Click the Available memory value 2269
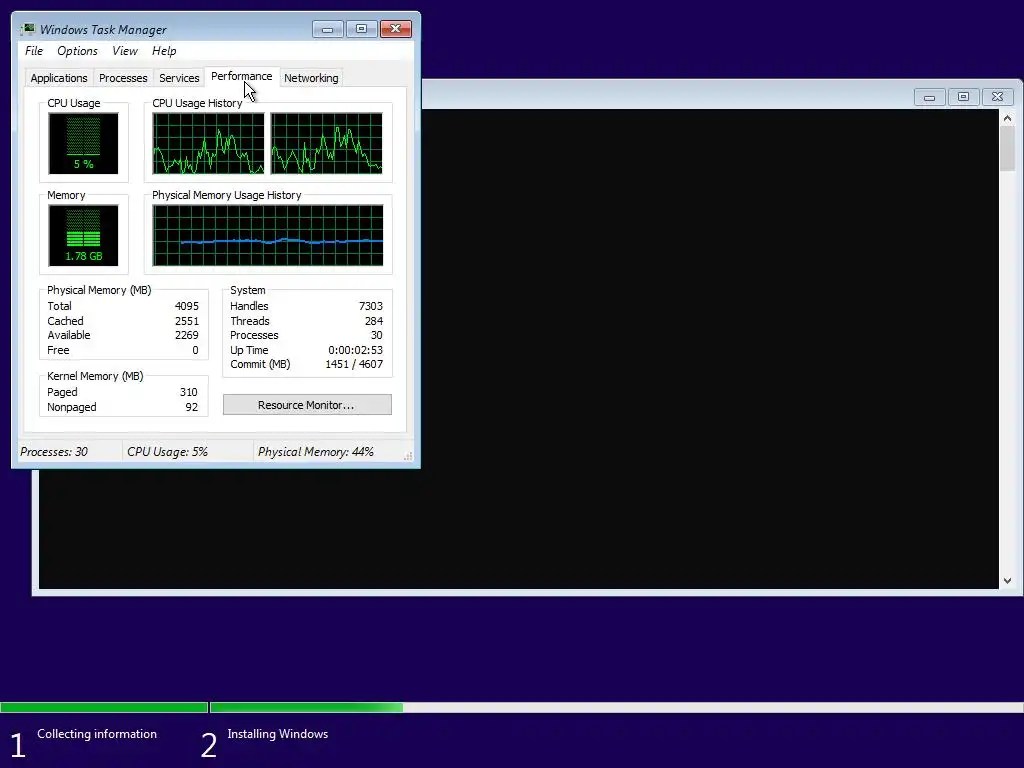Screen dimensions: 1024x768 [x=187, y=336]
